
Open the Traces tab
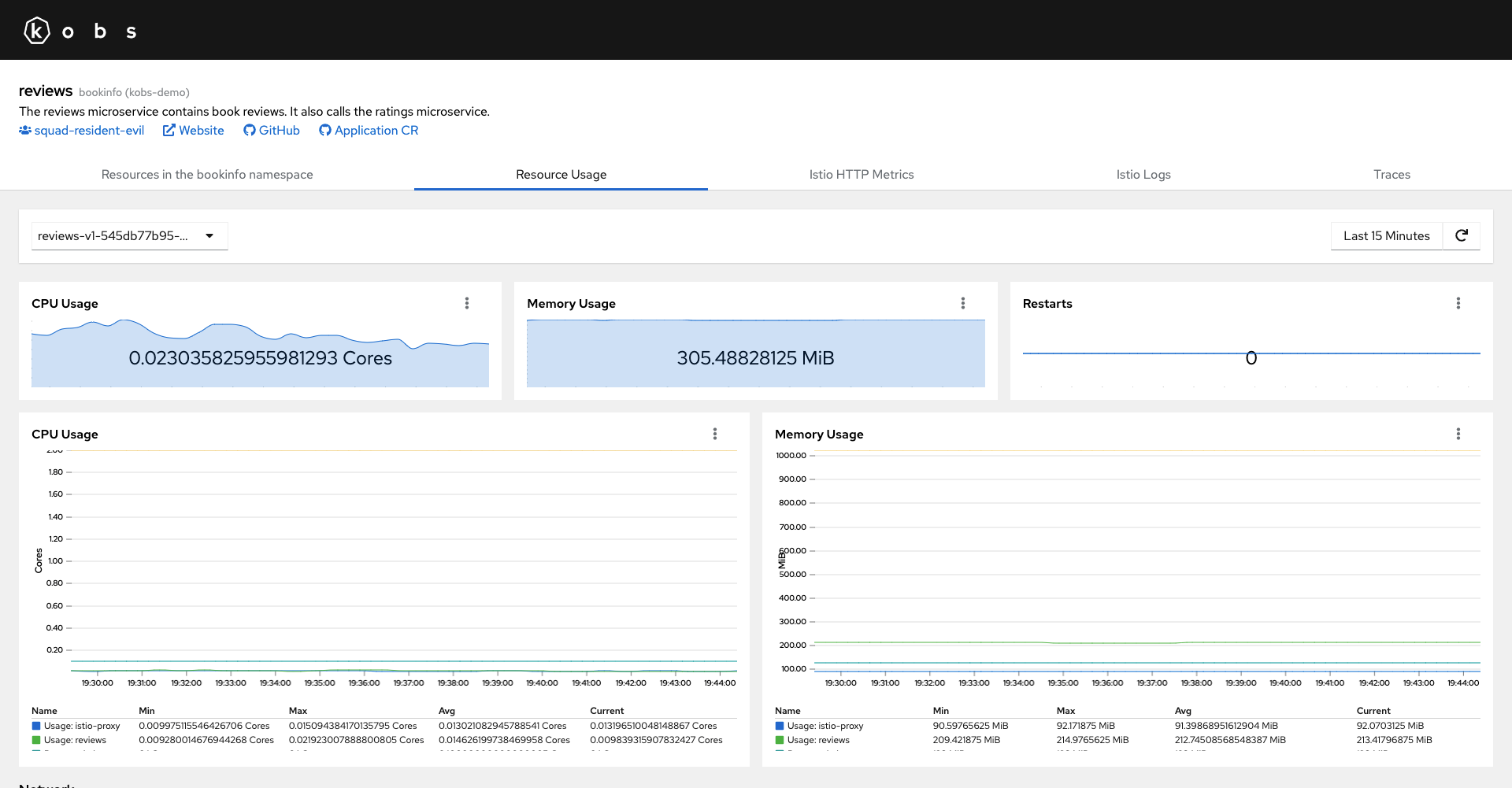coord(1392,175)
